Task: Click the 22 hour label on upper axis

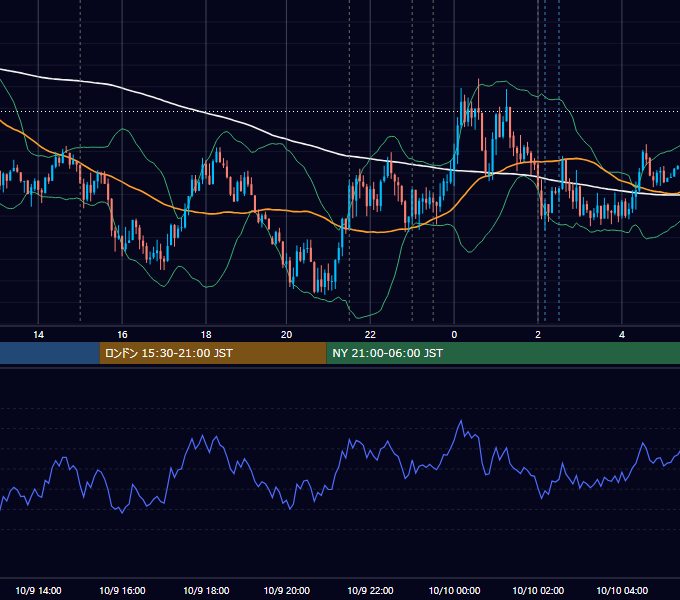Action: coord(370,335)
